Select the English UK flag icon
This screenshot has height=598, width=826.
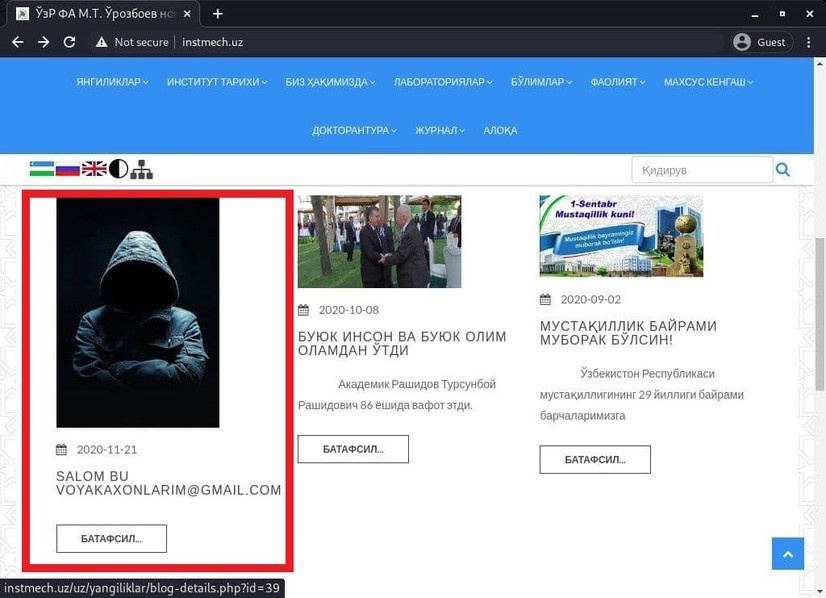[94, 169]
